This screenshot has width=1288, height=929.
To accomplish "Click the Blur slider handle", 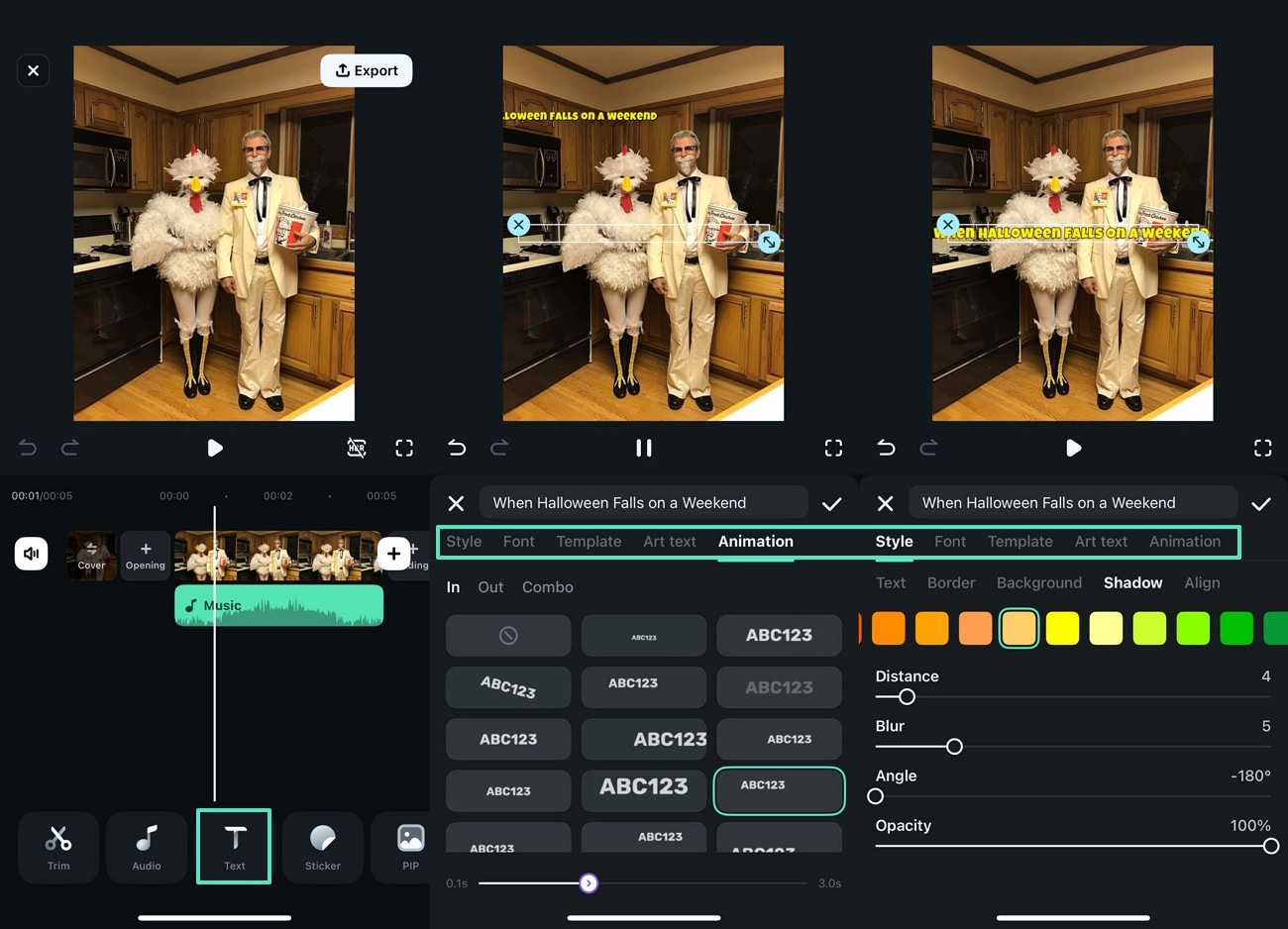I will (954, 746).
